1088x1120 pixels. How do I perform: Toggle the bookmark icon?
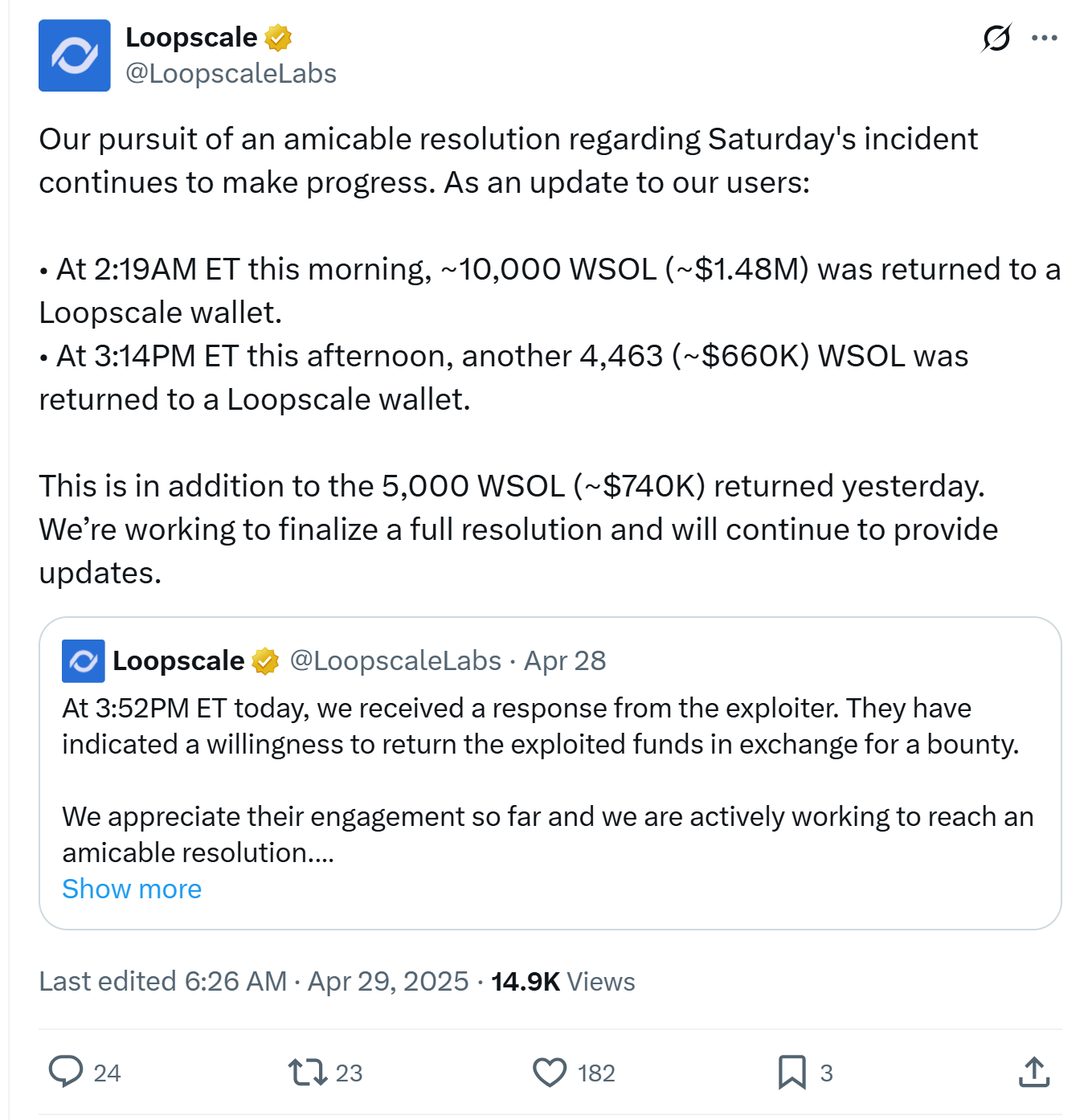pyautogui.click(x=791, y=1072)
